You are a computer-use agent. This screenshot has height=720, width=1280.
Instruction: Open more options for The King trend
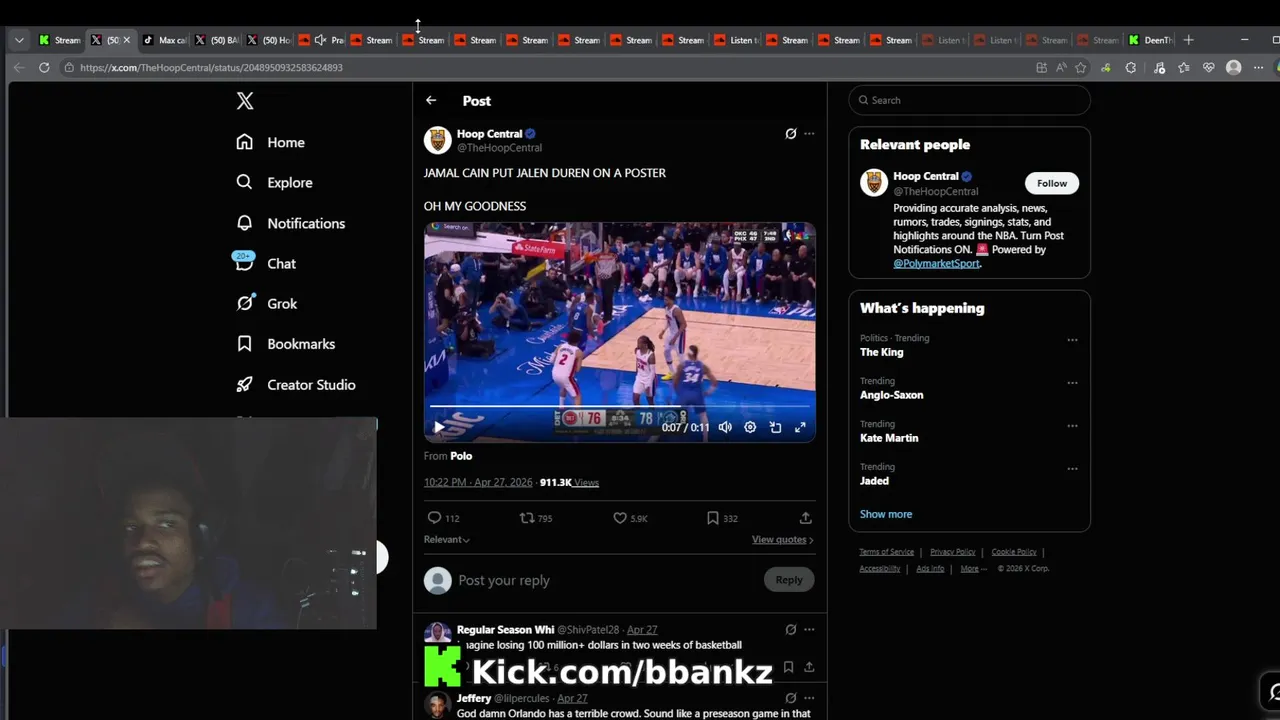click(1072, 340)
